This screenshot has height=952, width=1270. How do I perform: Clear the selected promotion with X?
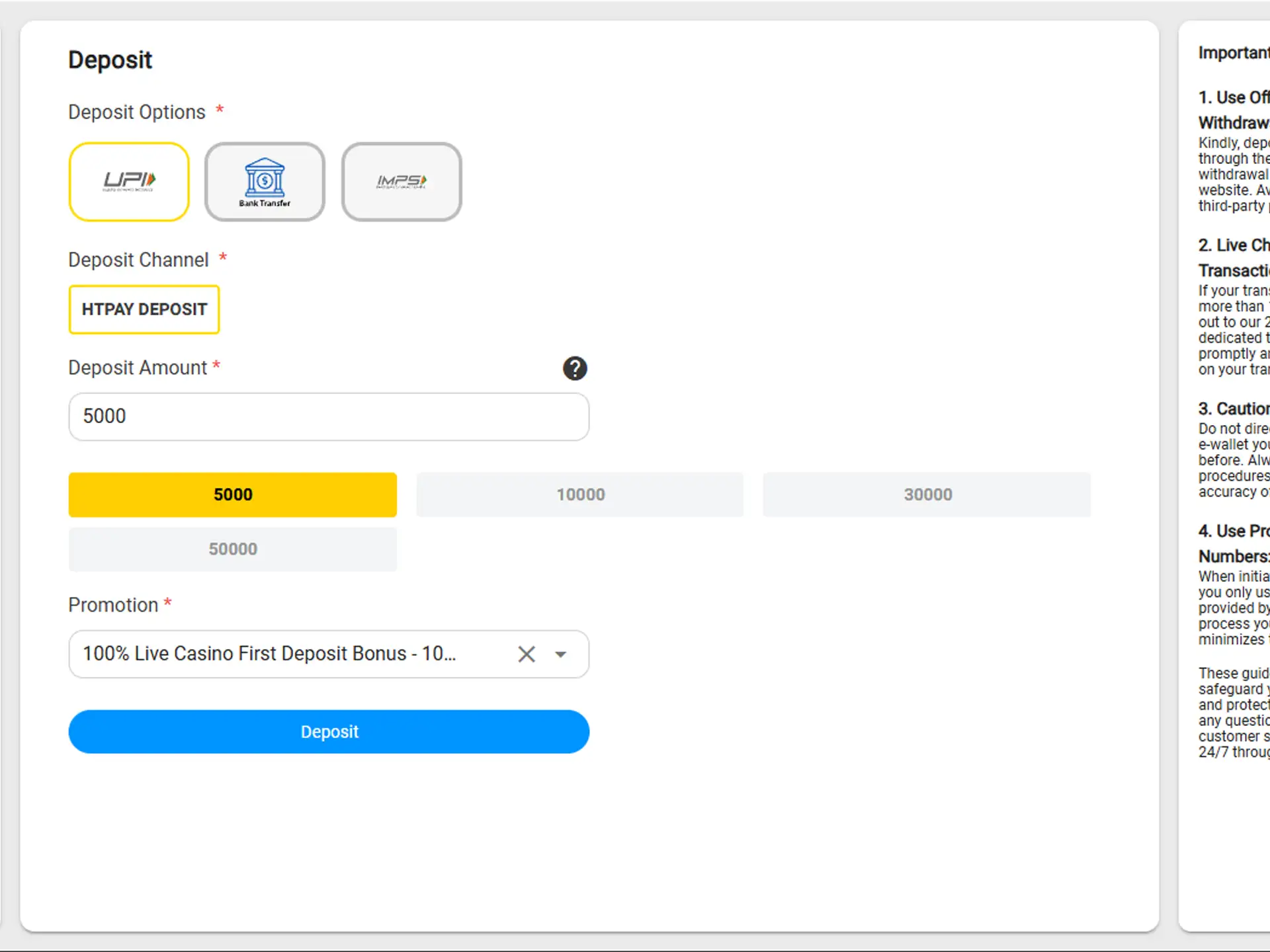pos(527,654)
